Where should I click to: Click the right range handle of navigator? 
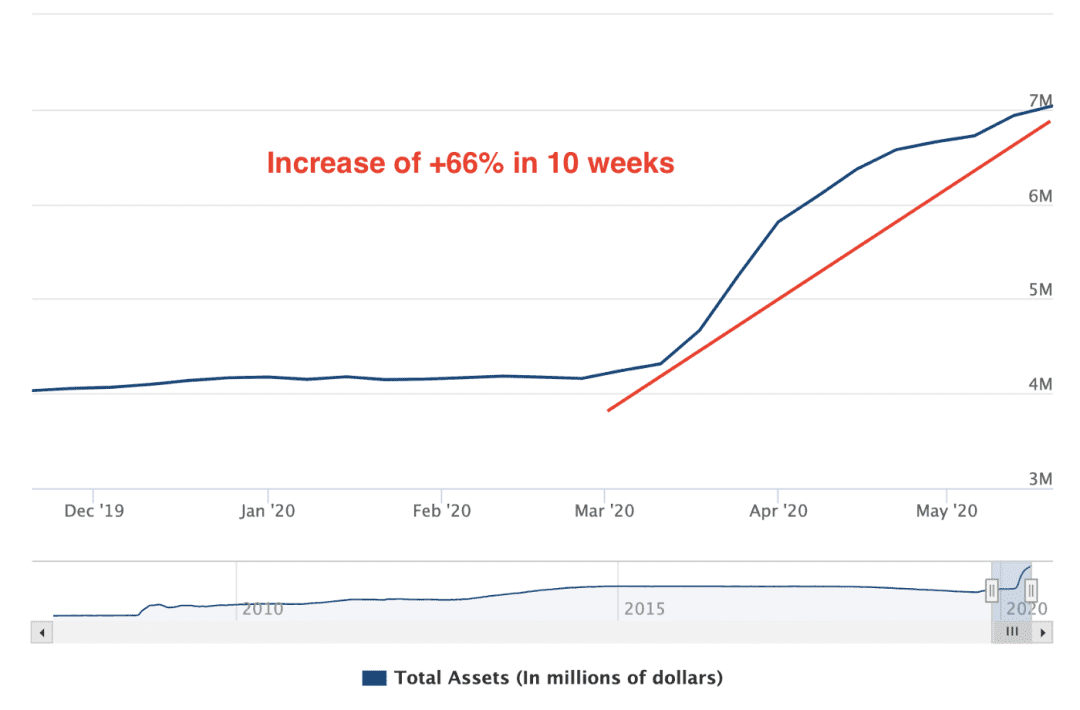(x=1031, y=591)
